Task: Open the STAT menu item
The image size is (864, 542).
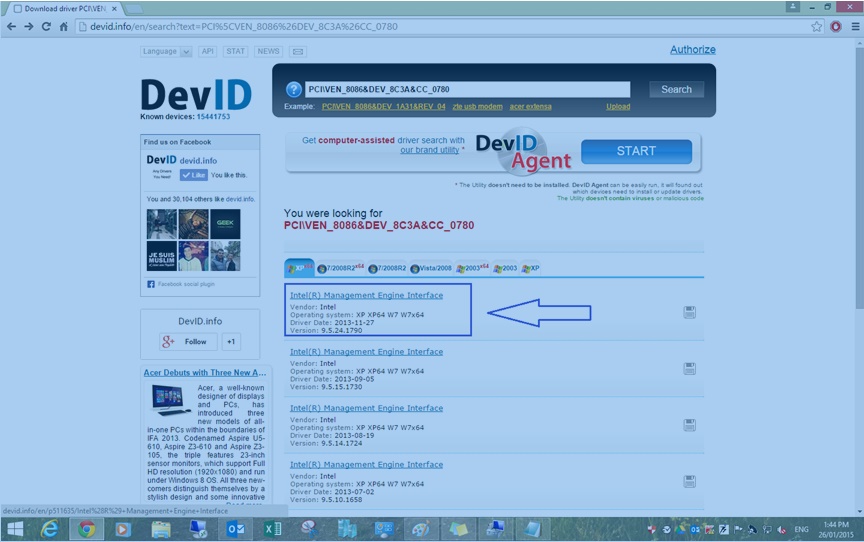Action: pyautogui.click(x=235, y=52)
